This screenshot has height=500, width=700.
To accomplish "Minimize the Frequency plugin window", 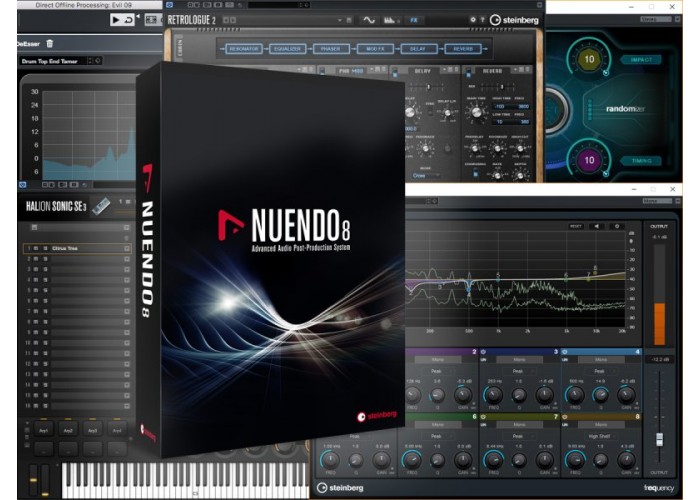I will (634, 189).
